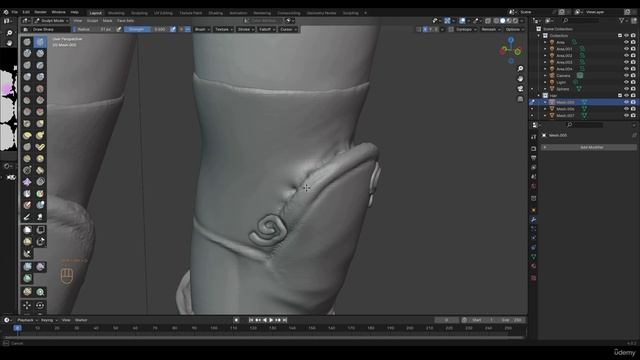Open the File menu
This screenshot has width=640, height=360.
point(15,12)
